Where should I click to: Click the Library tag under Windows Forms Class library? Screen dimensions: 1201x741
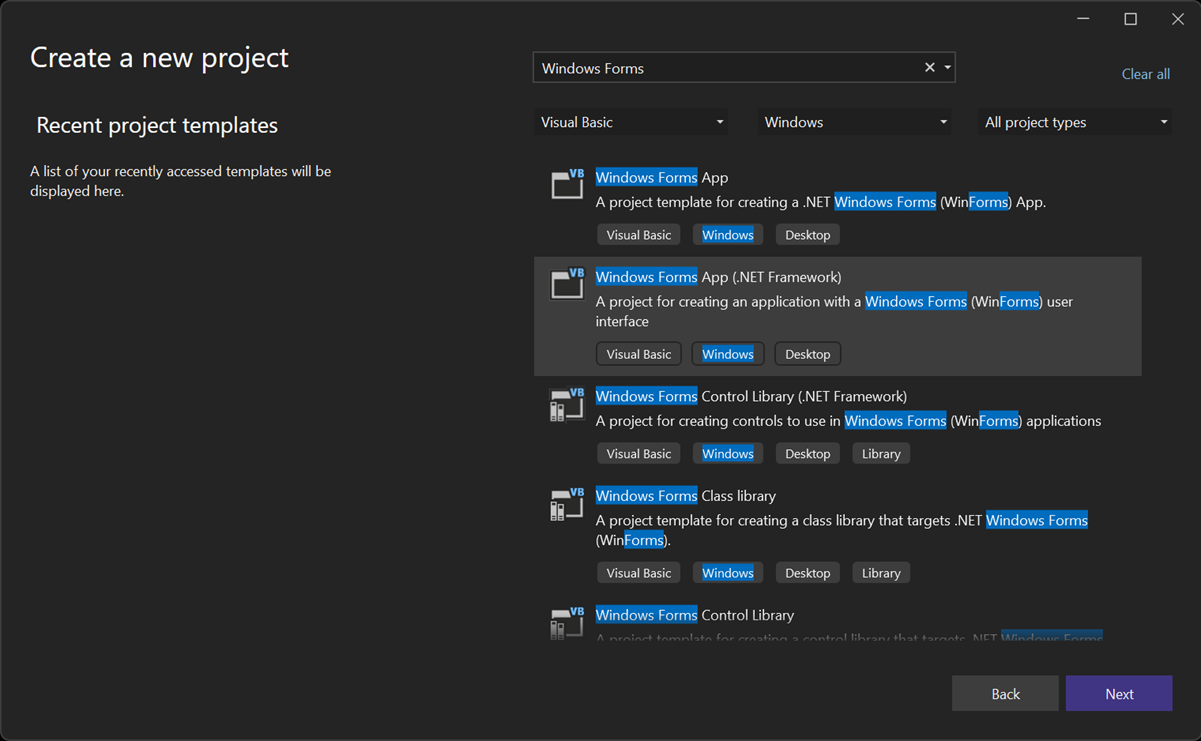click(880, 572)
